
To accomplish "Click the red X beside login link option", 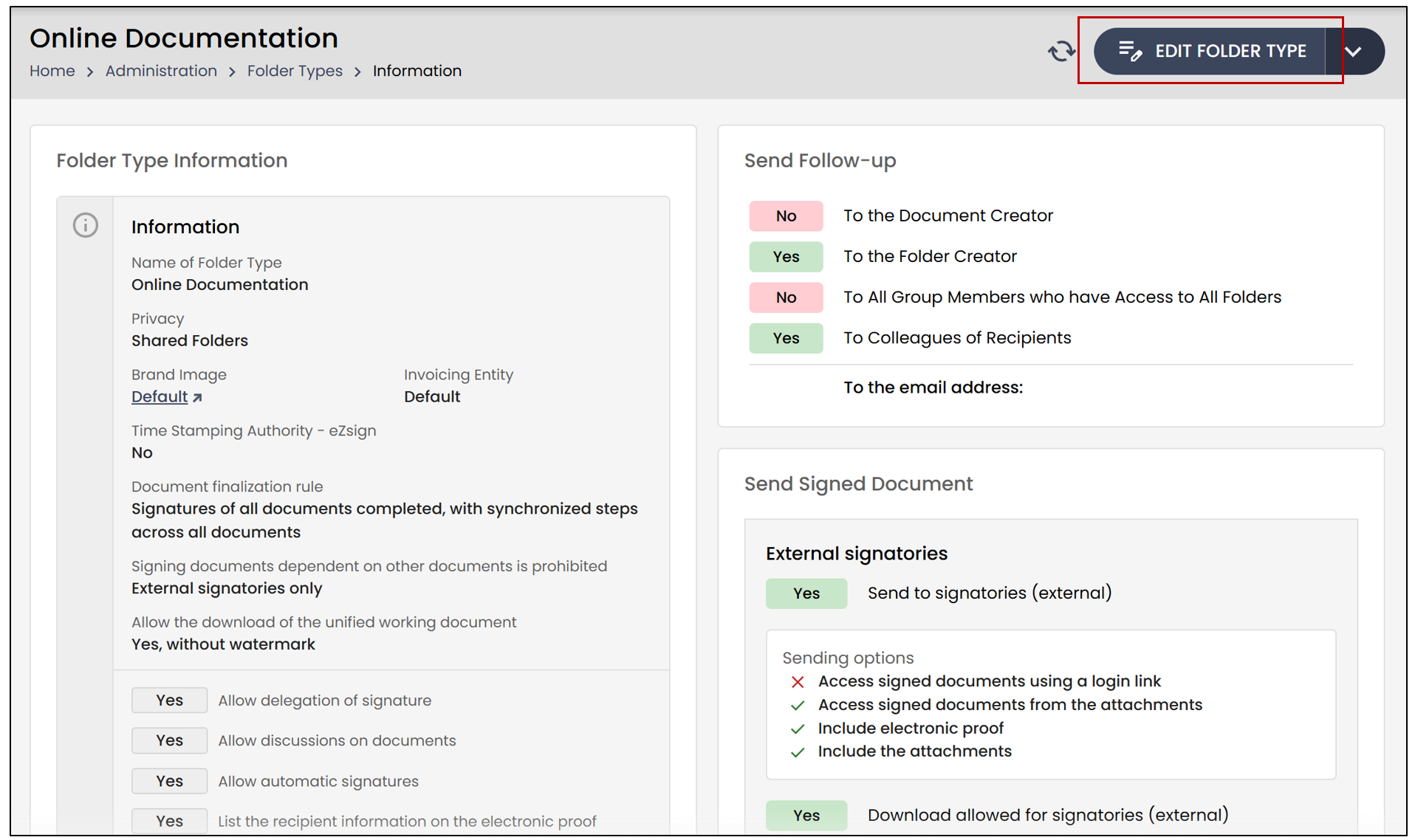I will coord(798,681).
